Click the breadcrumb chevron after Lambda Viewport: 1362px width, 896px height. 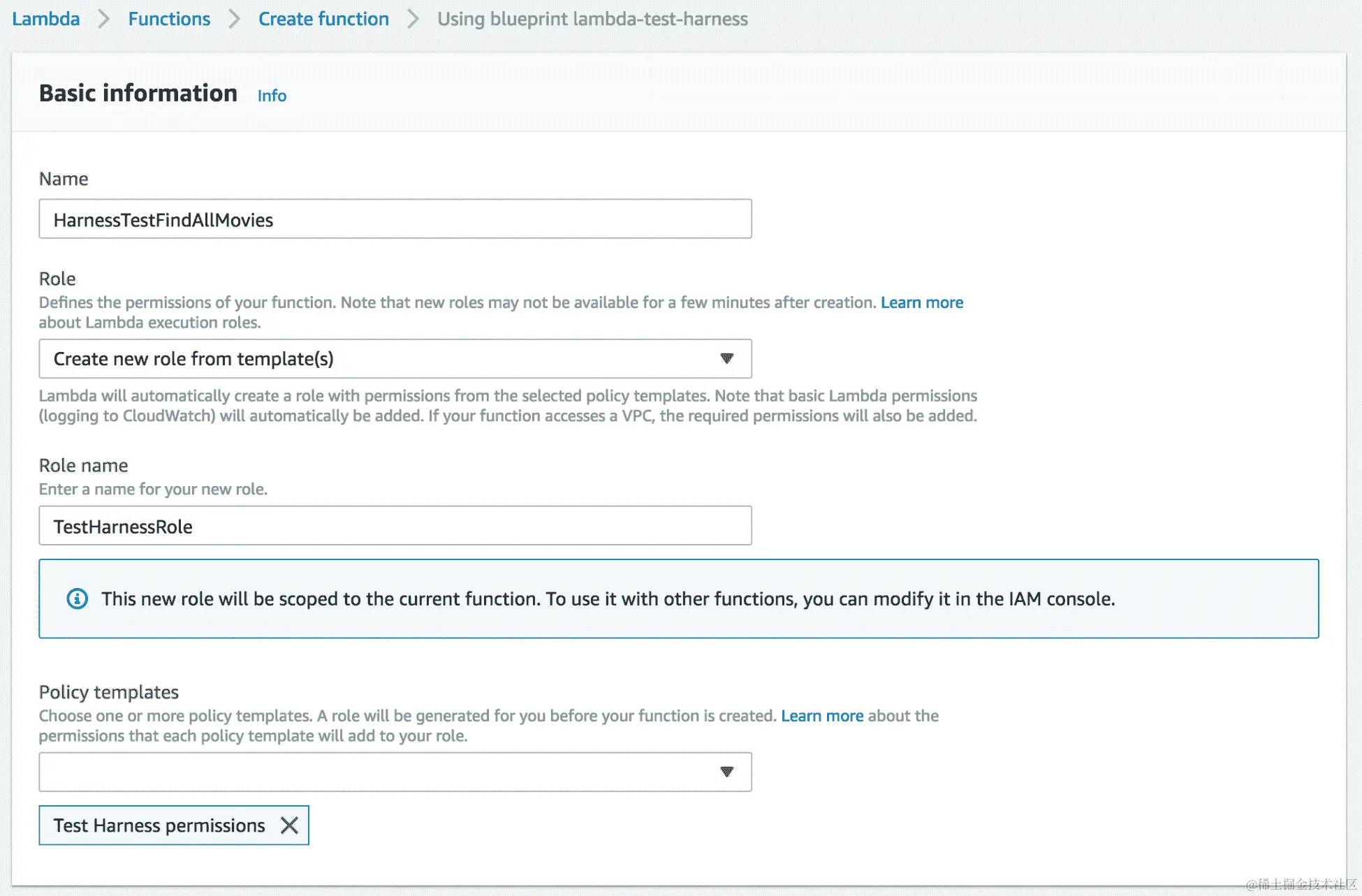click(104, 19)
